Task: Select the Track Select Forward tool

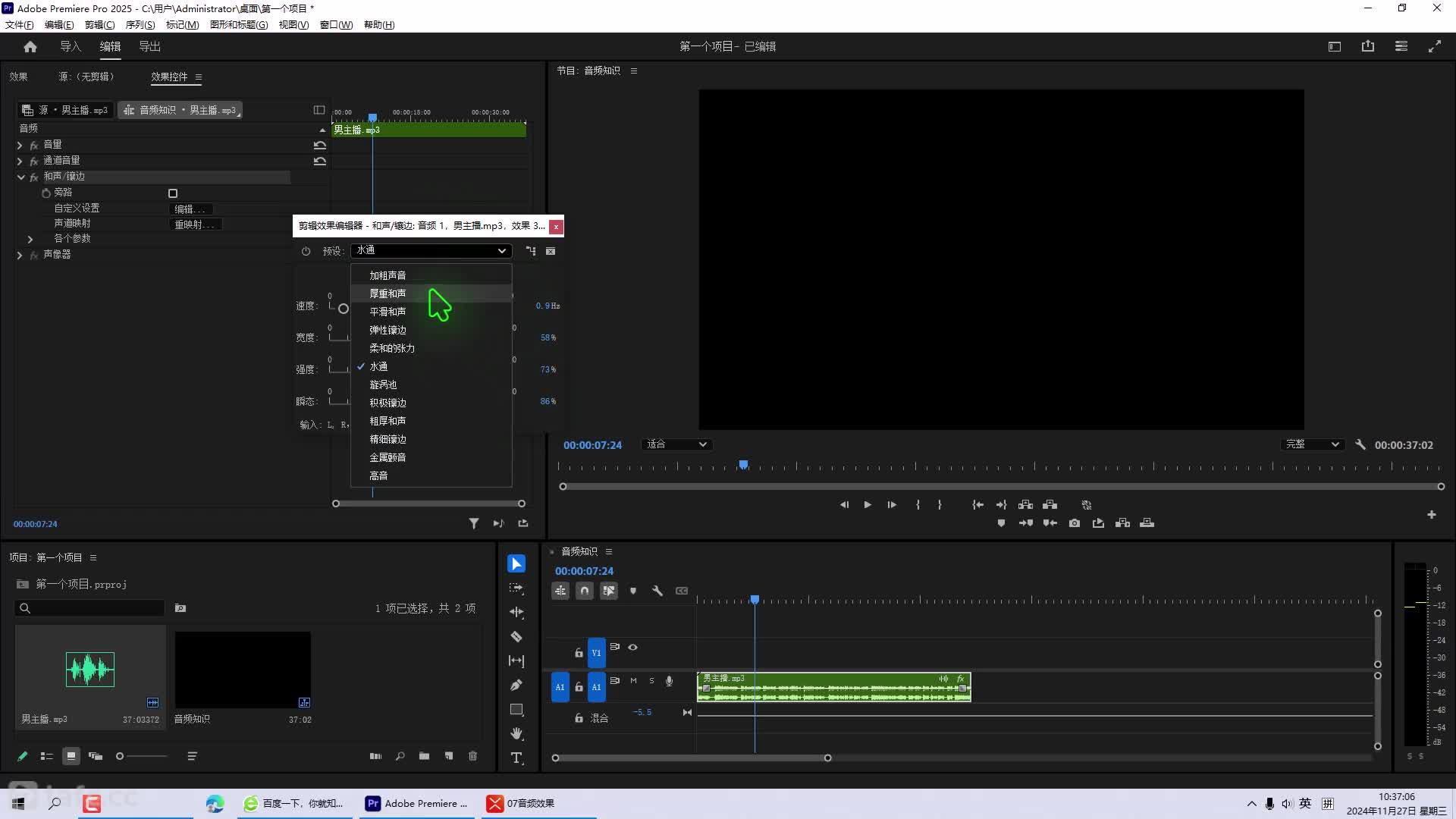Action: pyautogui.click(x=516, y=588)
